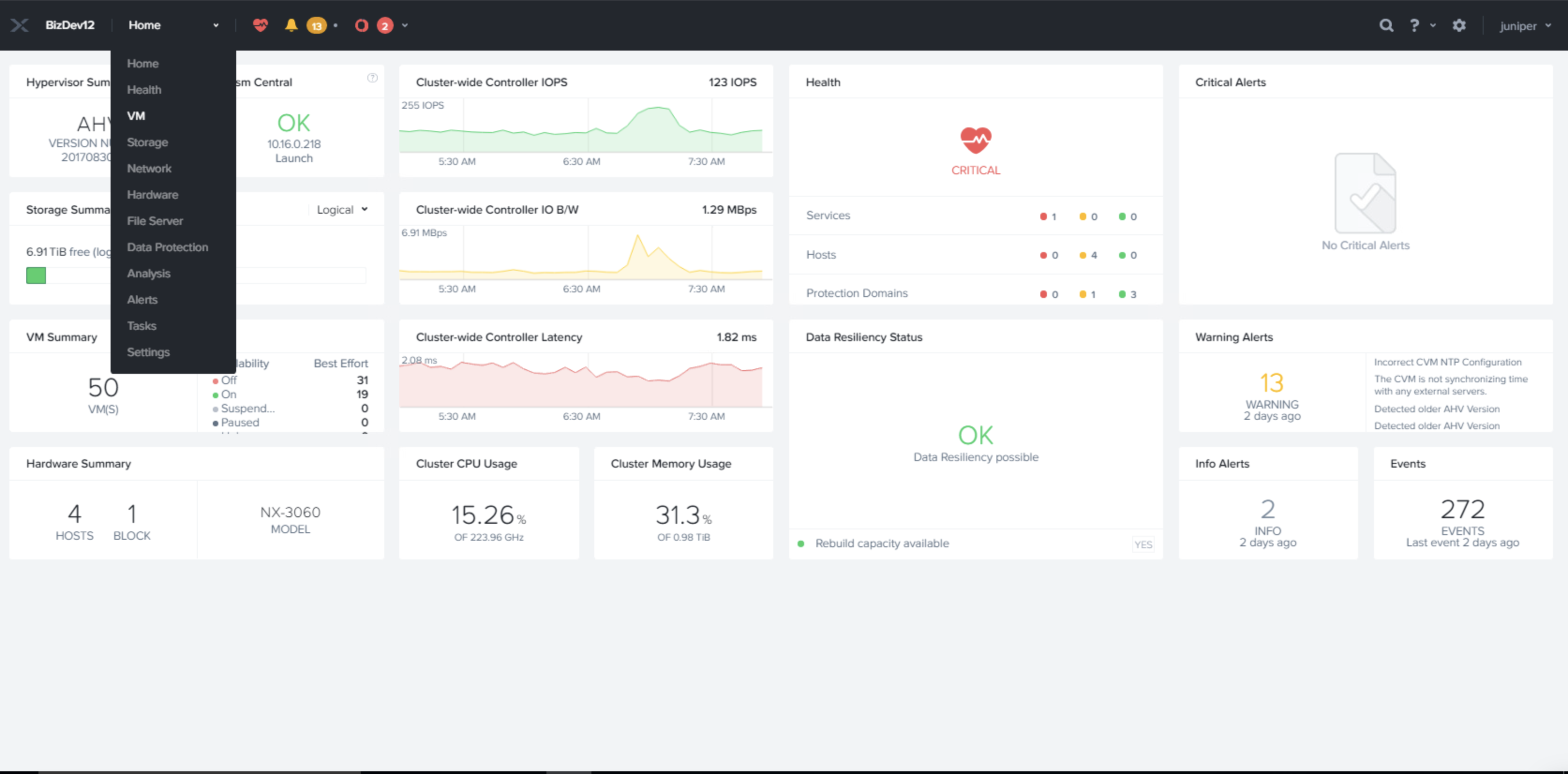Open the Incorrect CVM NTP Configuration alert
Image resolution: width=1568 pixels, height=774 pixels.
(1447, 362)
